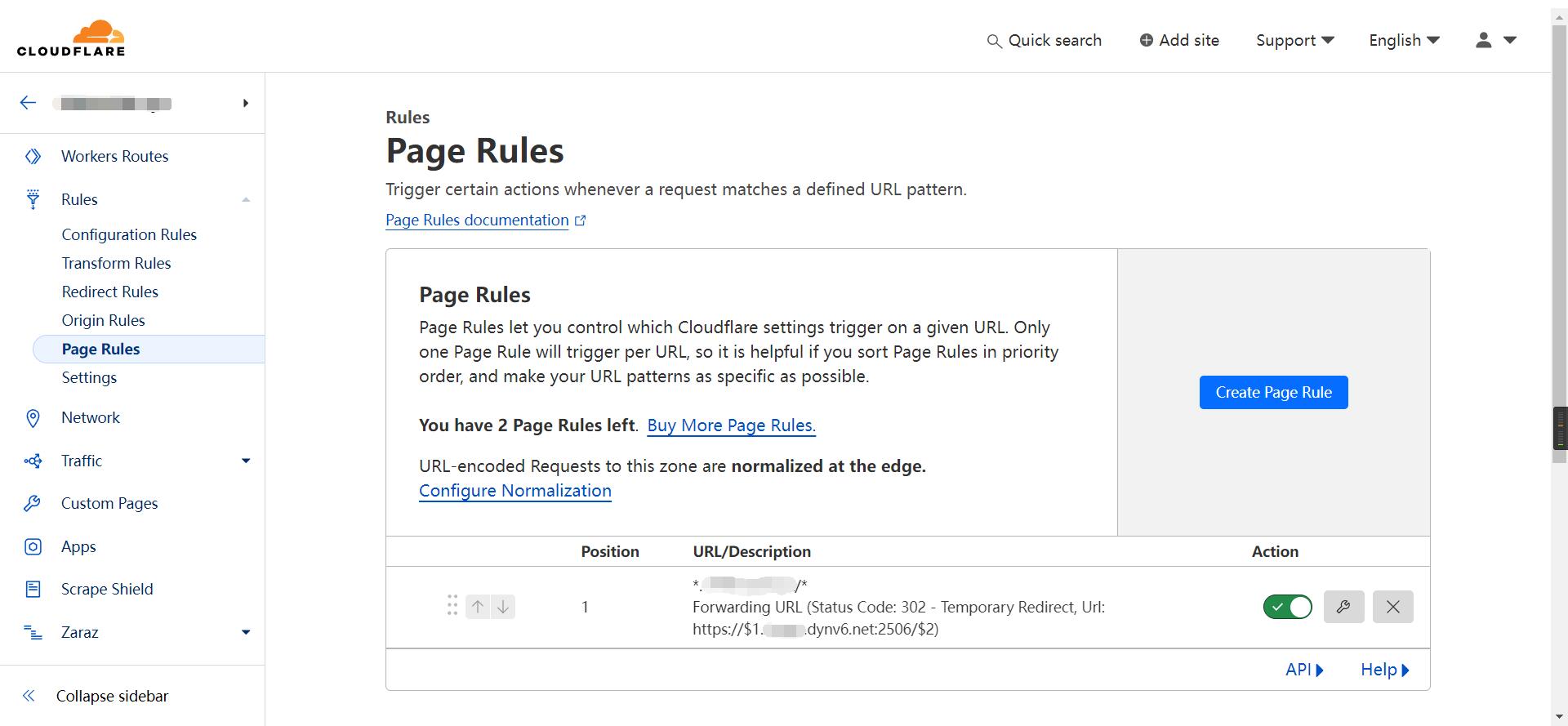Screen dimensions: 1568x726
Task: Click the Cloudflare logo
Action: tap(71, 38)
